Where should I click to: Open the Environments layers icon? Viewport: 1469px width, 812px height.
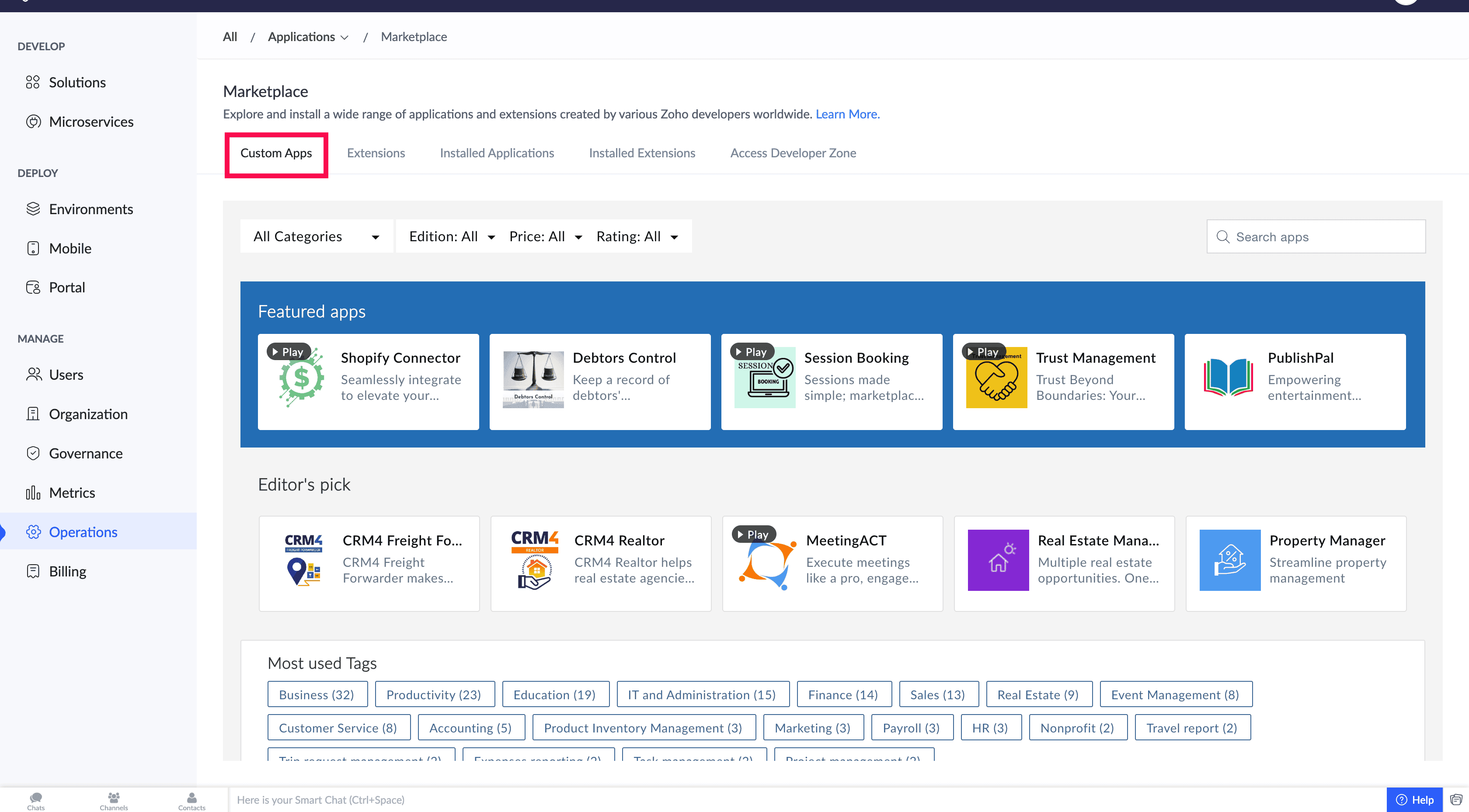click(33, 209)
